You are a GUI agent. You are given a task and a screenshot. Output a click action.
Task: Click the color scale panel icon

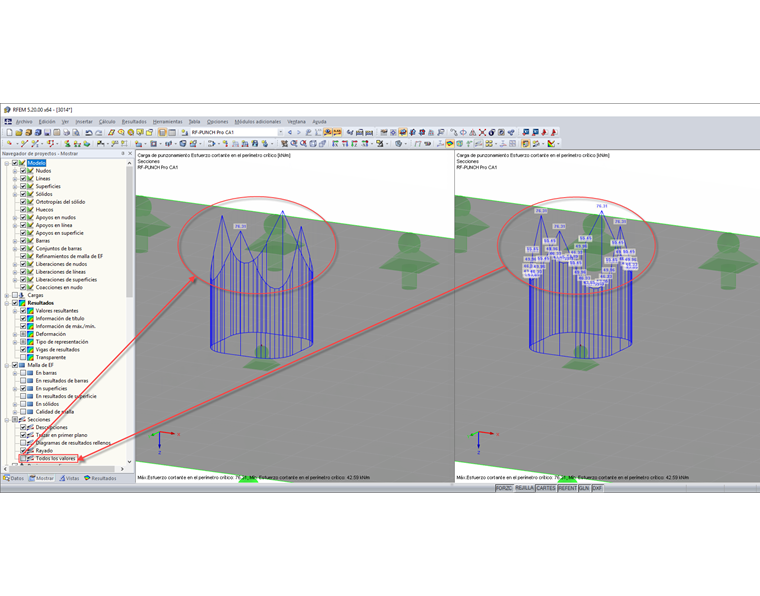tap(525, 143)
